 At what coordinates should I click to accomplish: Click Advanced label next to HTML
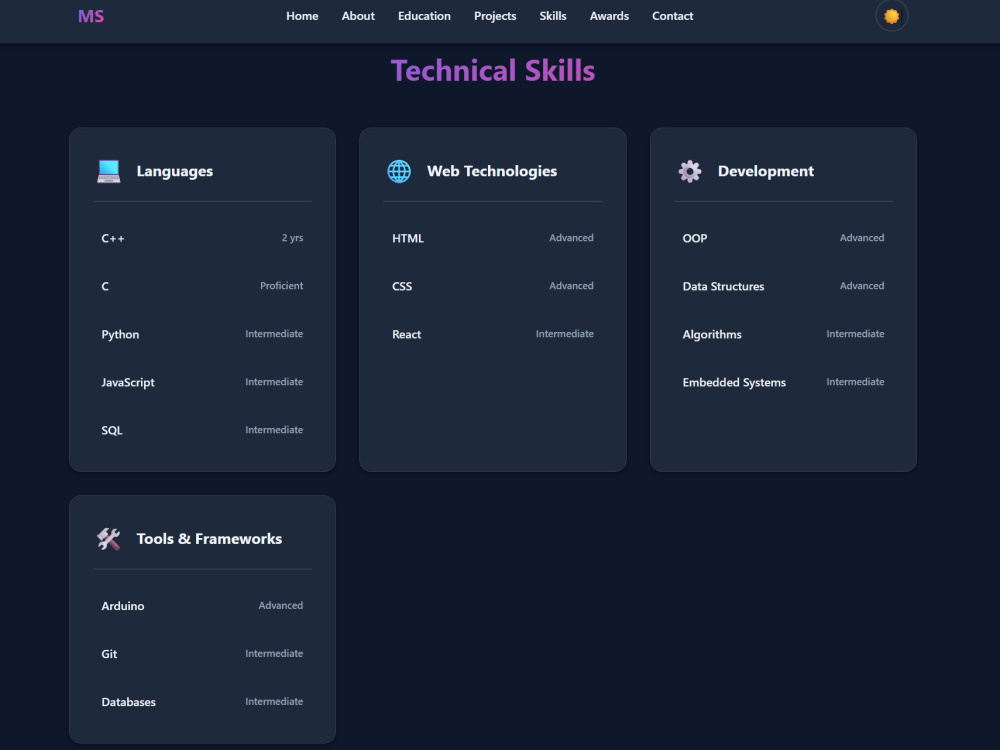(571, 238)
